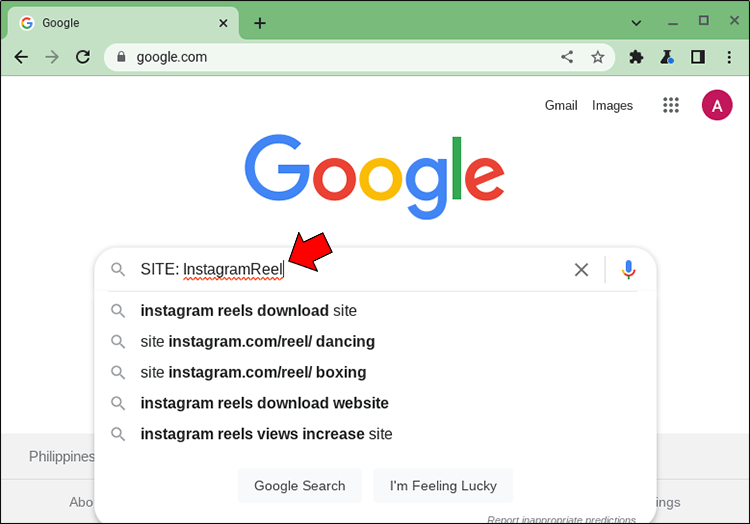Open Google apps grid
The height and width of the screenshot is (524, 750).
tap(671, 105)
